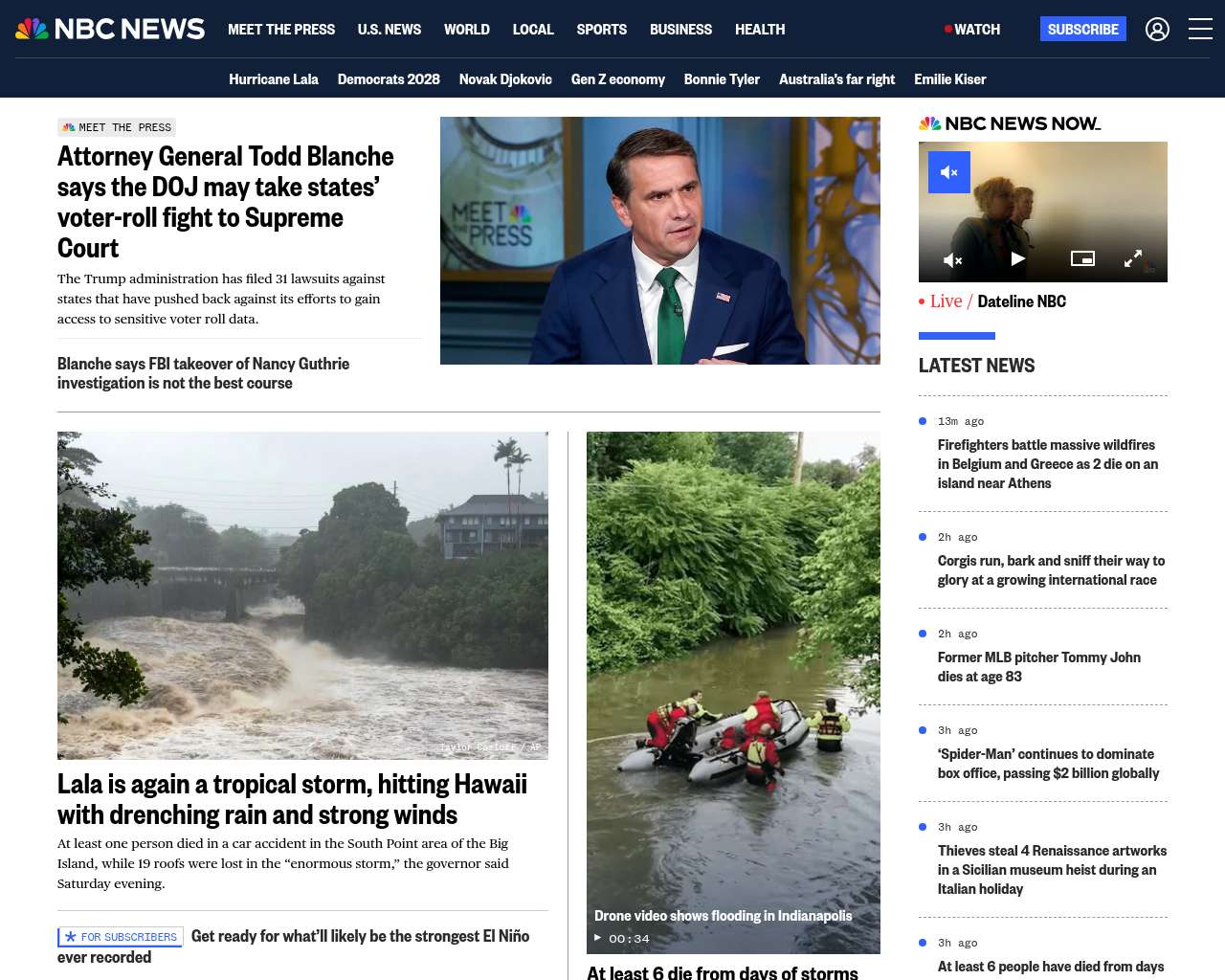Read Firefighters battle massive wildfires story
The width and height of the screenshot is (1225, 980).
coord(1048,464)
